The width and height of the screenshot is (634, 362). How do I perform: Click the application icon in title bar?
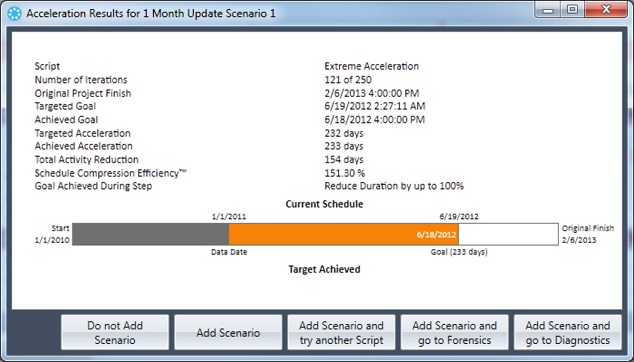point(15,13)
